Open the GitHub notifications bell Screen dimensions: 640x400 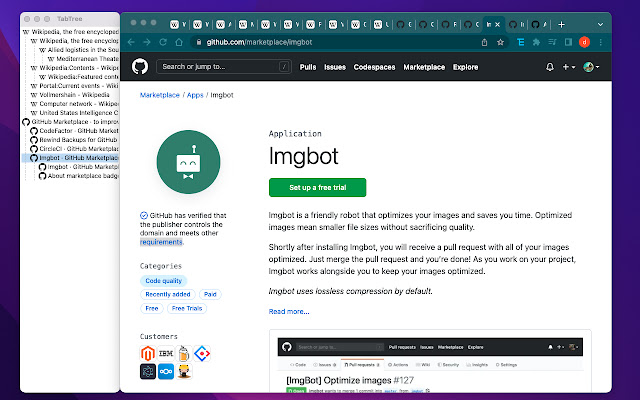coord(549,67)
